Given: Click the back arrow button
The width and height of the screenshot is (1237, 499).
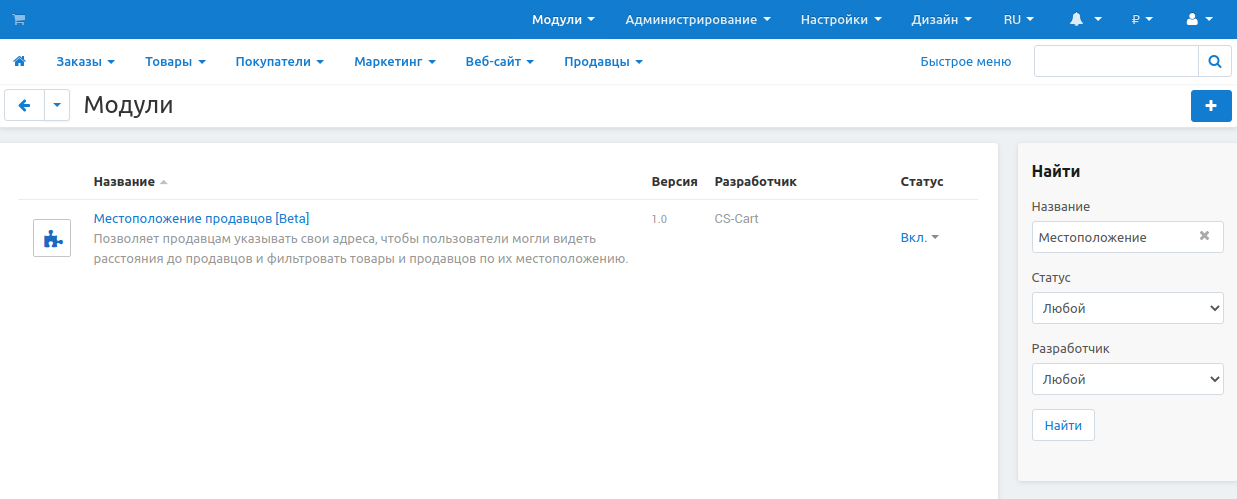Looking at the screenshot, I should coord(25,105).
